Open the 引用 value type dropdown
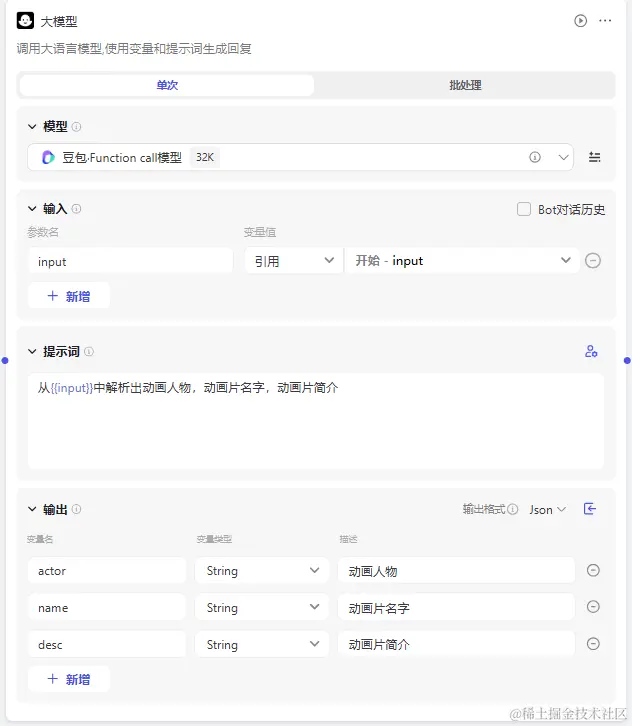Image resolution: width=632 pixels, height=726 pixels. point(294,261)
